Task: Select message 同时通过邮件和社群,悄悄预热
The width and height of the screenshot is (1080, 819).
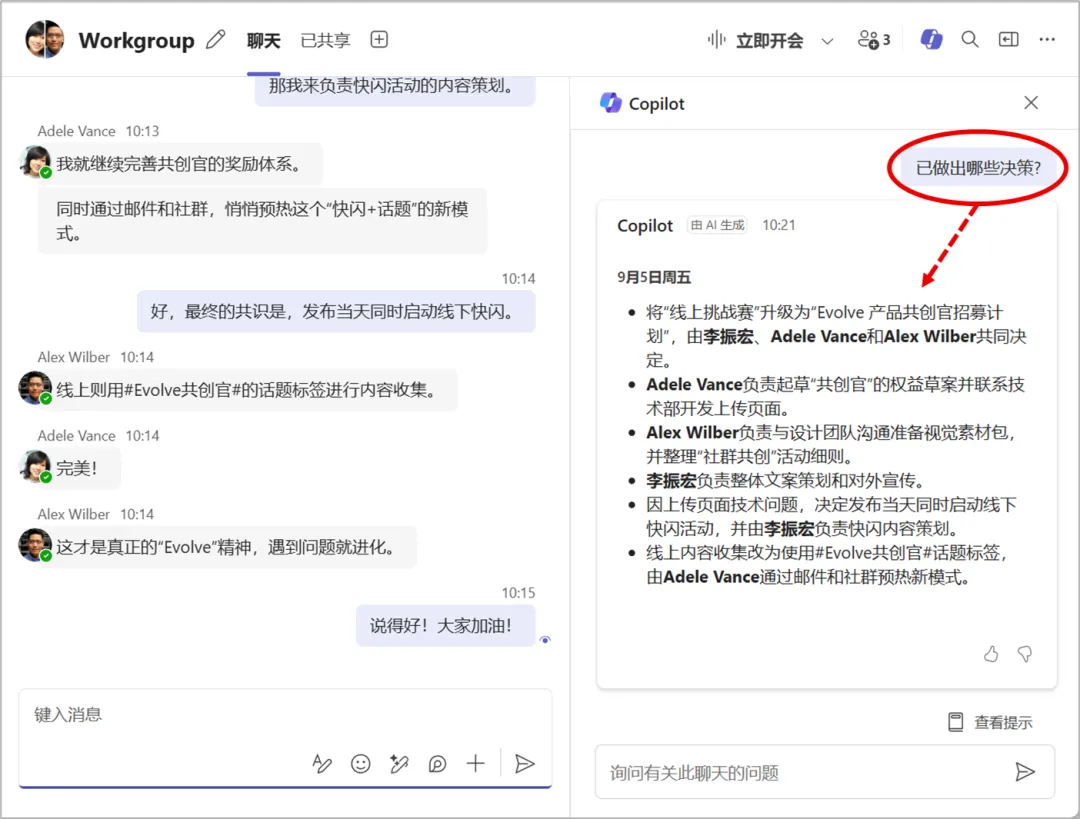Action: coord(262,221)
